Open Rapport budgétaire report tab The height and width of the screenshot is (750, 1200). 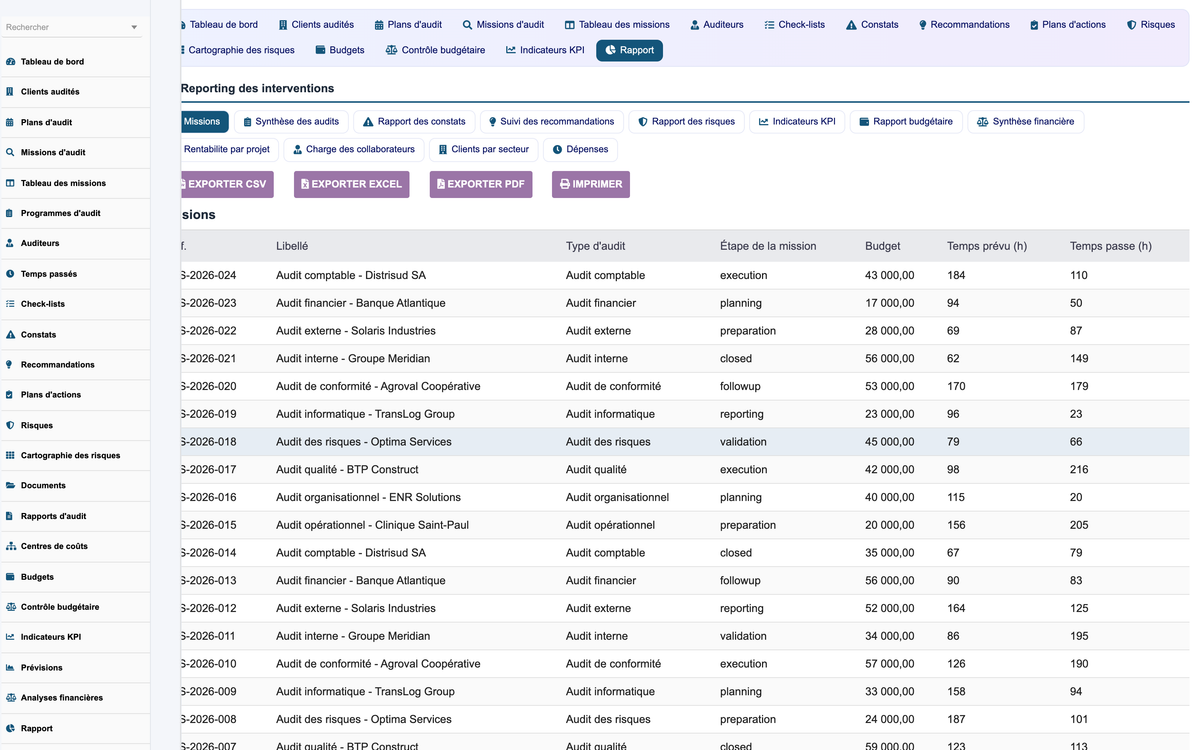point(907,122)
